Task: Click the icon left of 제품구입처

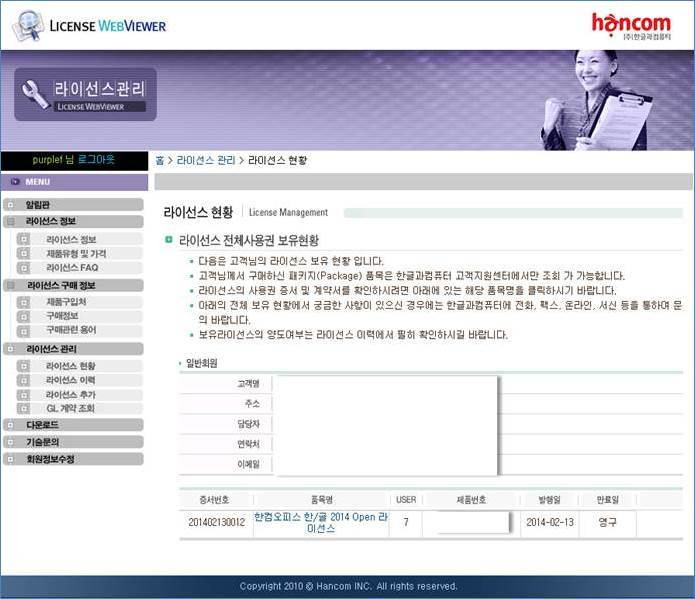Action: coord(23,302)
